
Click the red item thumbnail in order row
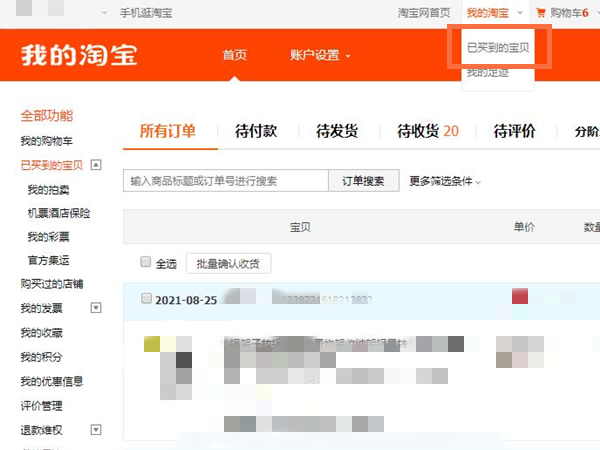tap(519, 296)
